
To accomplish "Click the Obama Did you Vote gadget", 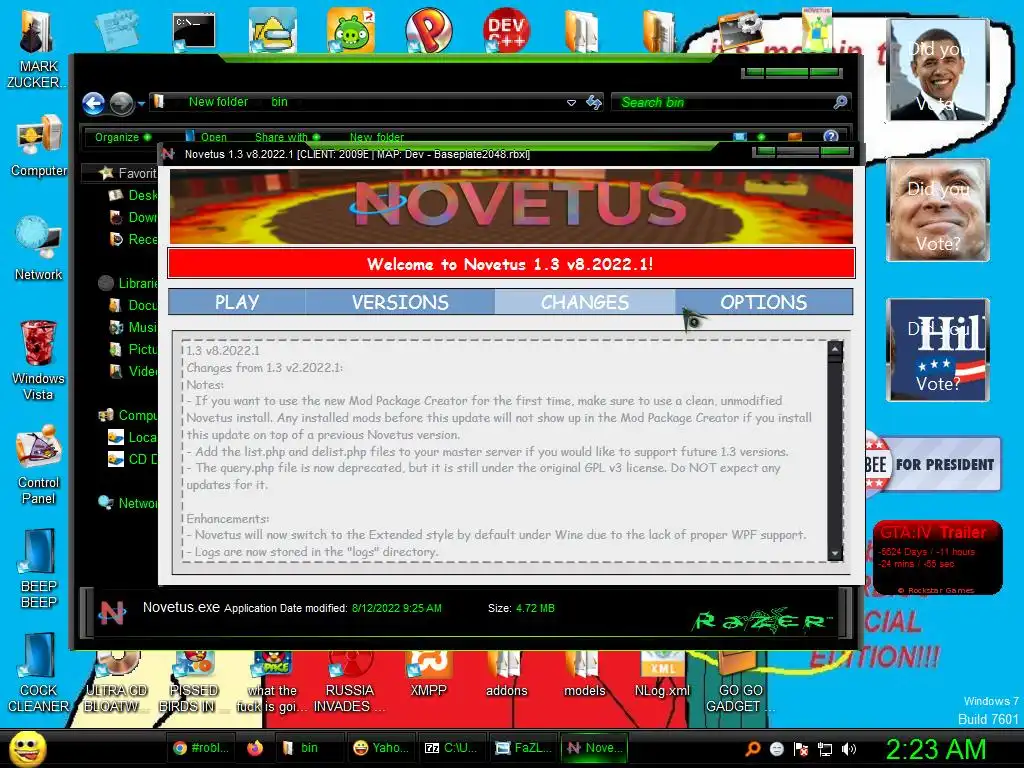I will [938, 70].
